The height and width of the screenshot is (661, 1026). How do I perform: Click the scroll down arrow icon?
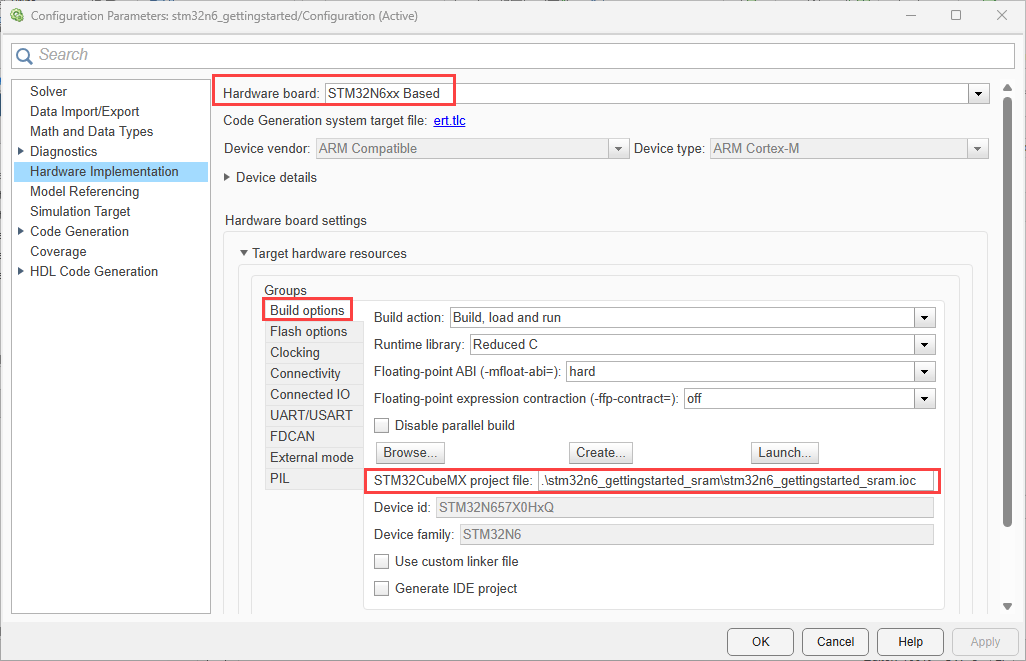(1007, 607)
